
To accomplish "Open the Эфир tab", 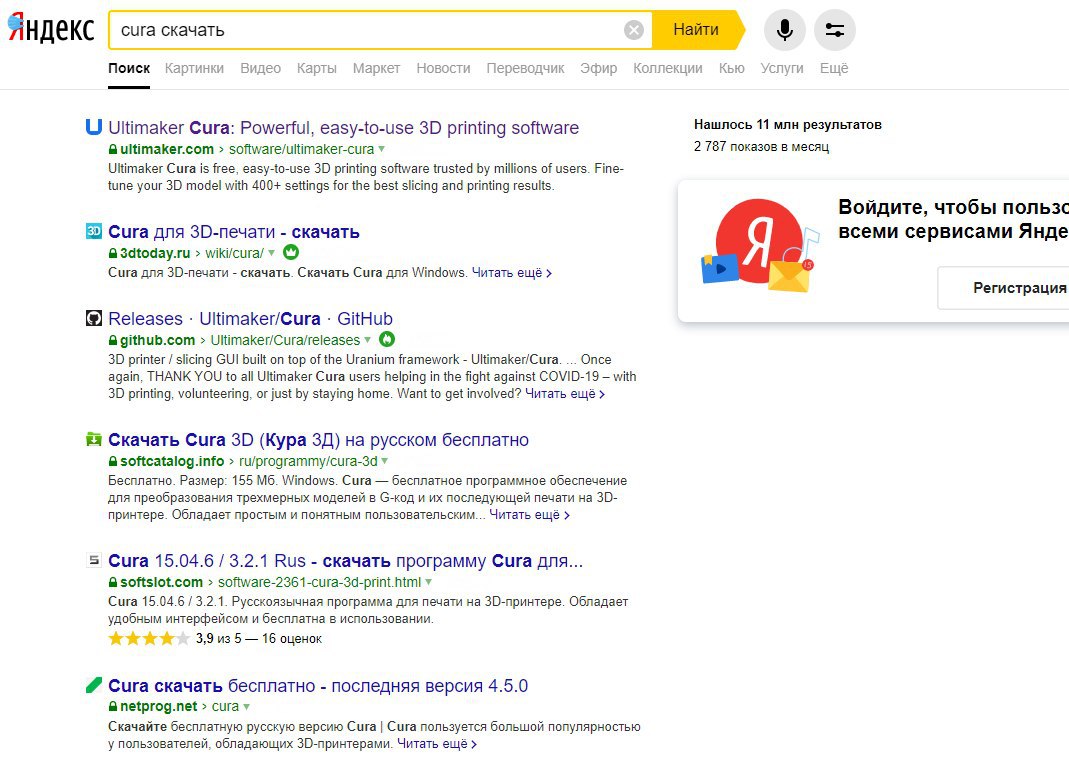I will point(599,68).
